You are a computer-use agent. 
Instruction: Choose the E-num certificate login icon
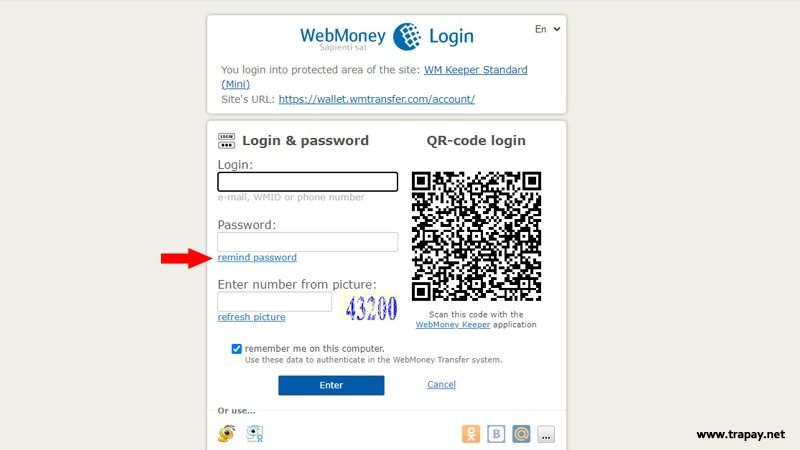tap(255, 434)
